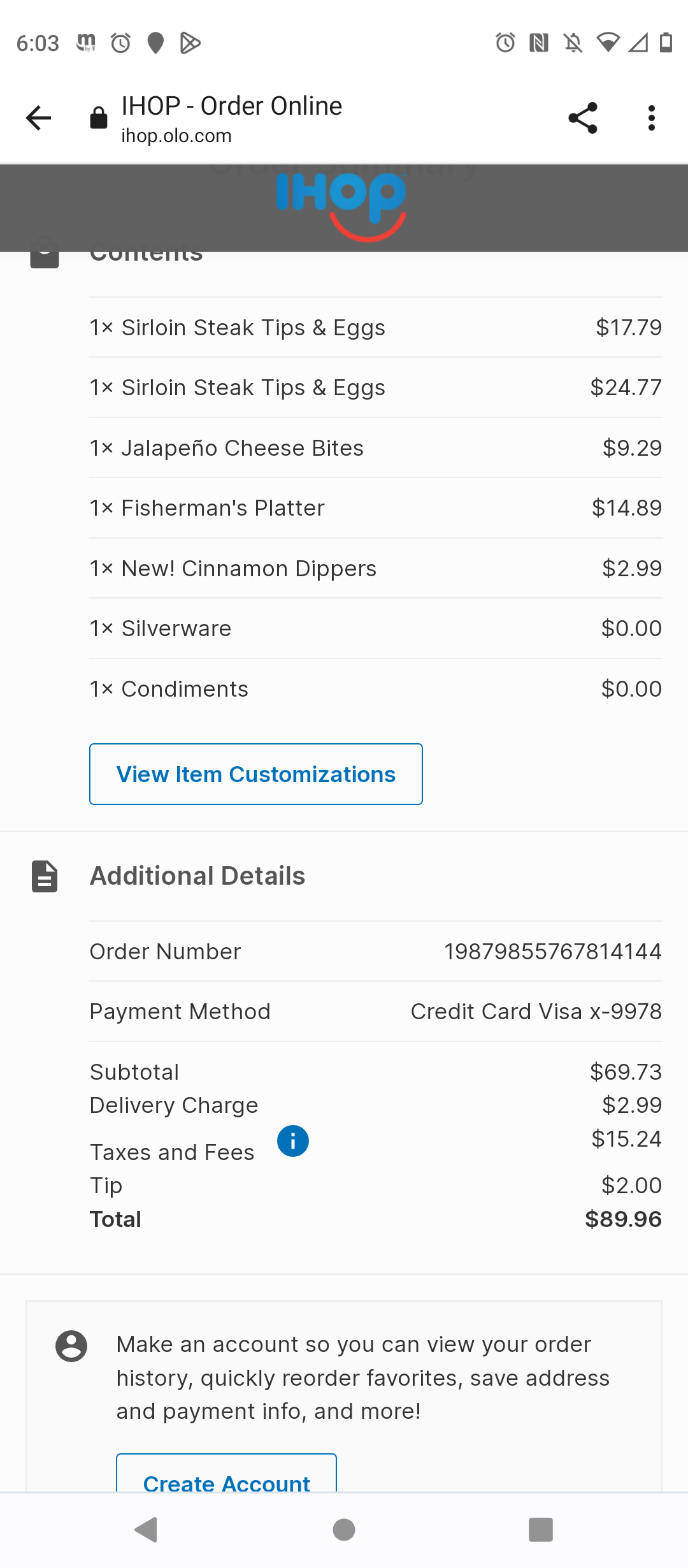Tap the Create Account button
This screenshot has width=688, height=1568.
coord(226,1480)
